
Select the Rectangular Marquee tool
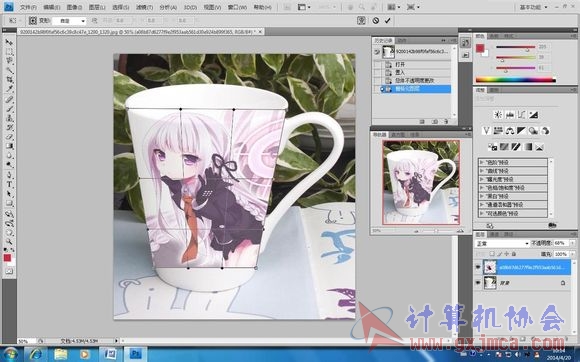[x=9, y=52]
